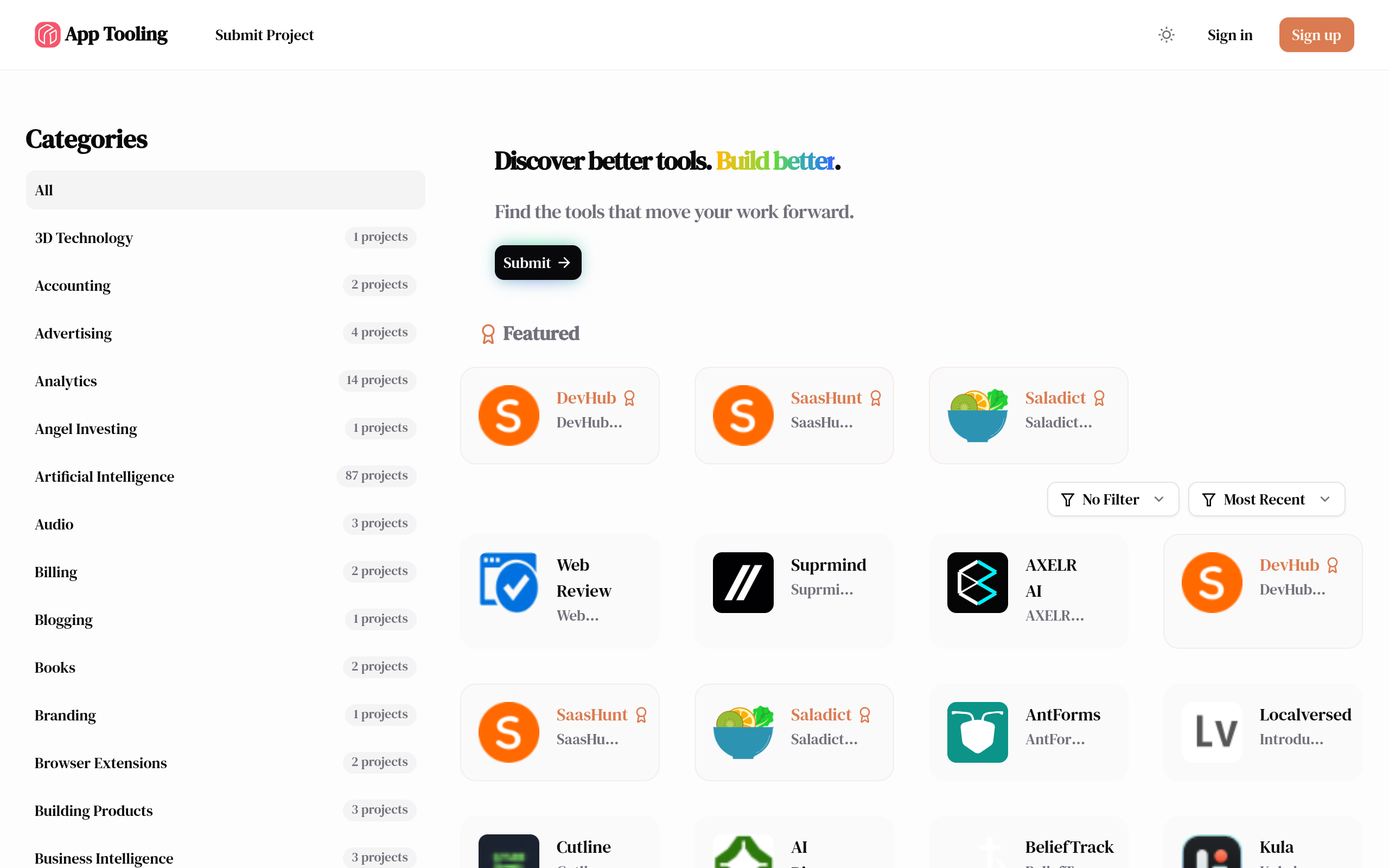Open the No Filter dropdown
The height and width of the screenshot is (868, 1389).
point(1112,500)
